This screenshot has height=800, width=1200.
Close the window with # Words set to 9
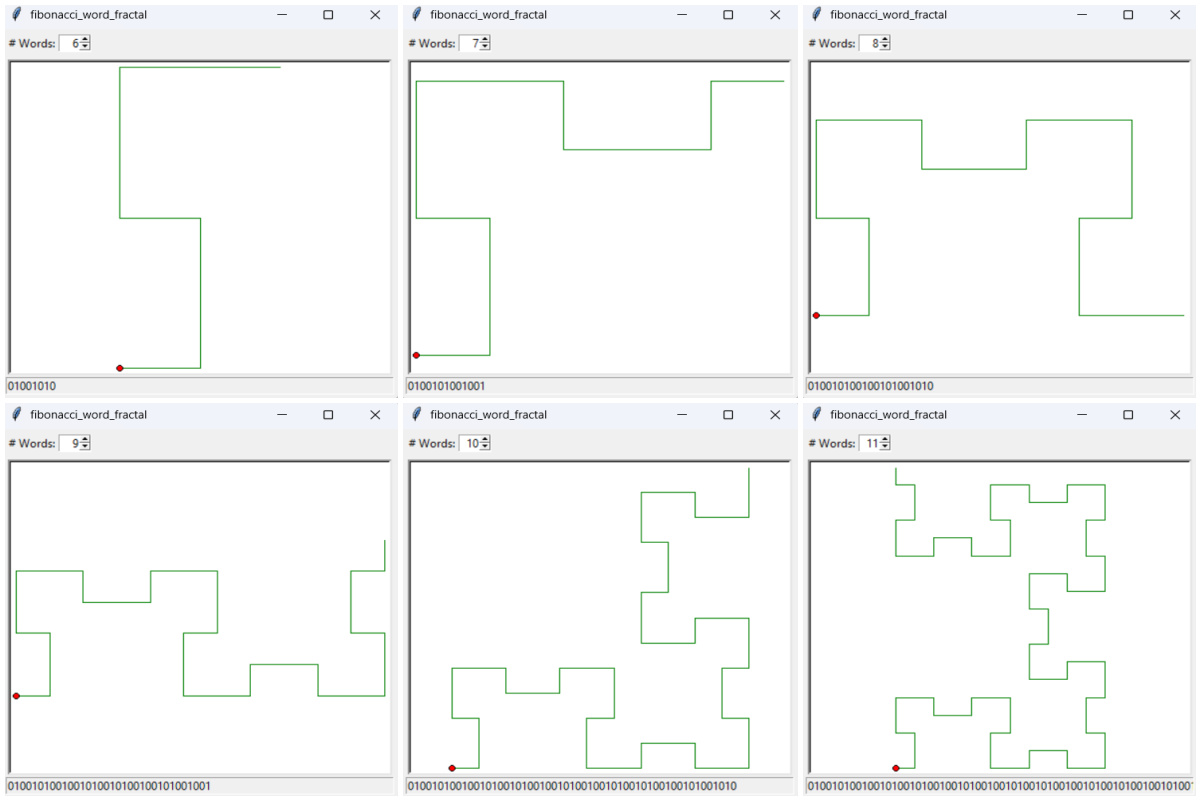tap(375, 415)
